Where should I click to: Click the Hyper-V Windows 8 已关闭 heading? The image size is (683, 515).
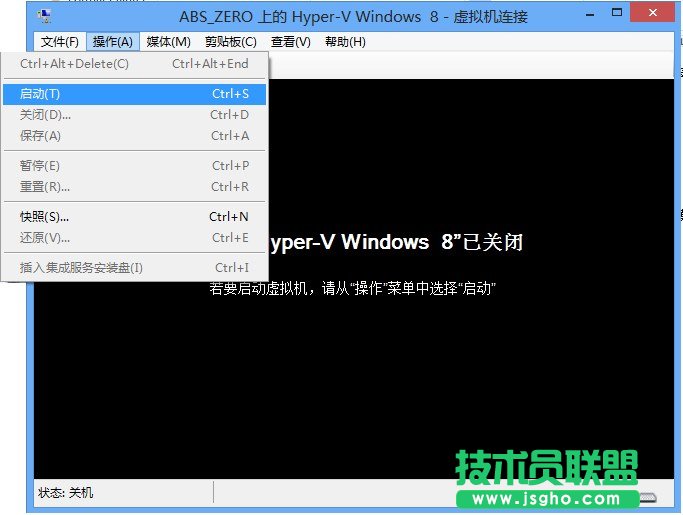tap(396, 242)
